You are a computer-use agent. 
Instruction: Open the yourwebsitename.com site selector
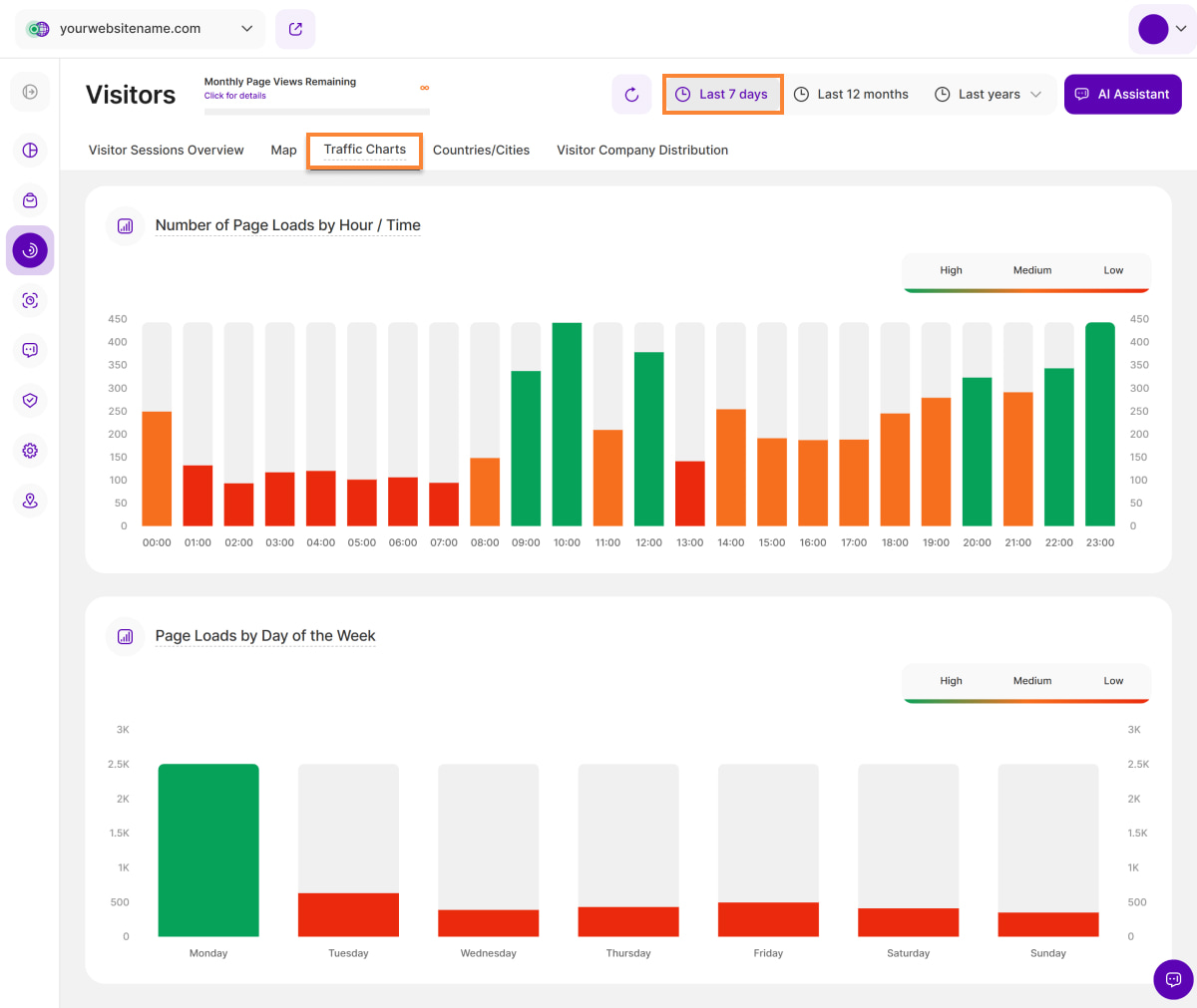pyautogui.click(x=141, y=29)
